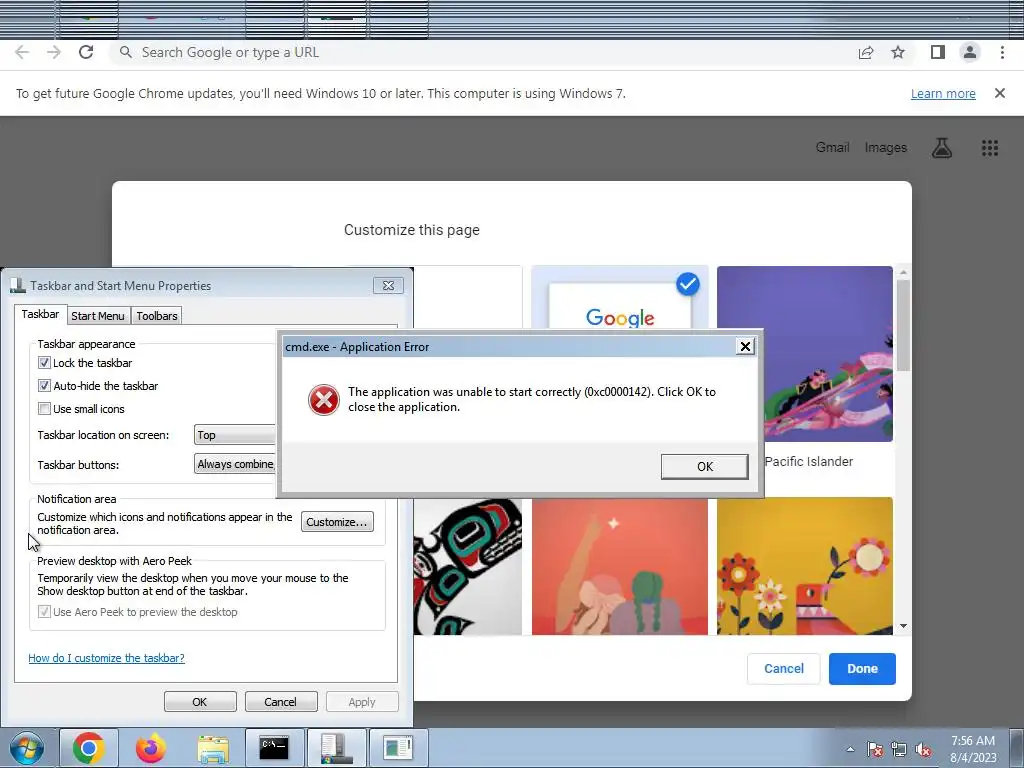The height and width of the screenshot is (768, 1024).
Task: Launch Firefox from the taskbar
Action: coord(150,748)
